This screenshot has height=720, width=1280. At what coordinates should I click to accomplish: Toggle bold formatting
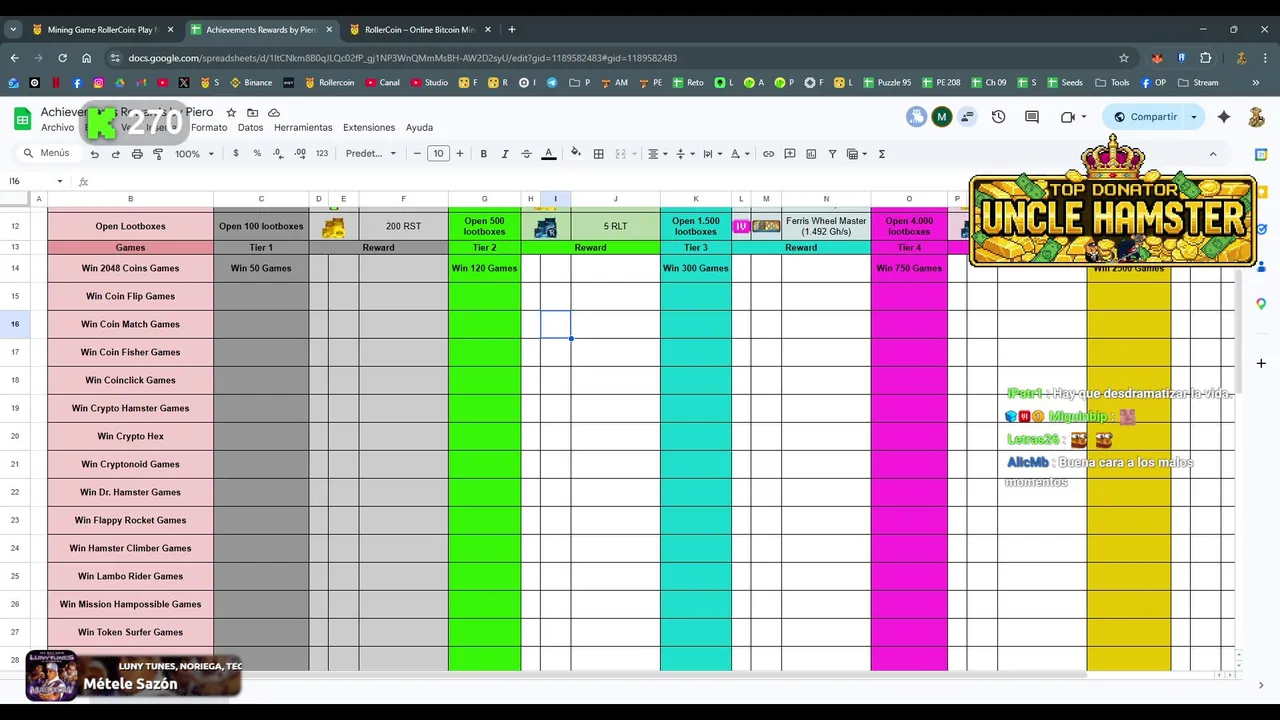point(484,154)
